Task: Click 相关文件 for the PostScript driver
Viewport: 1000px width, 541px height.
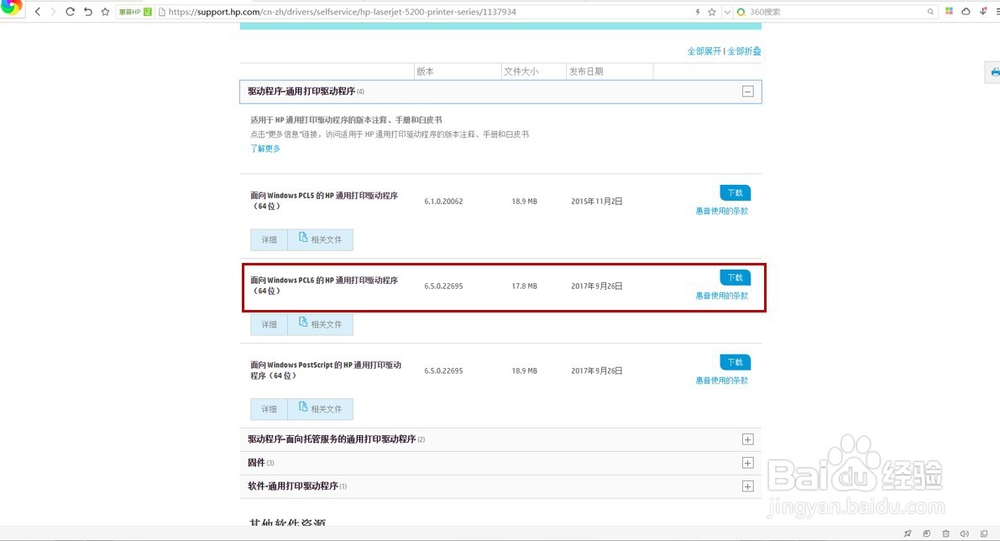Action: [320, 410]
